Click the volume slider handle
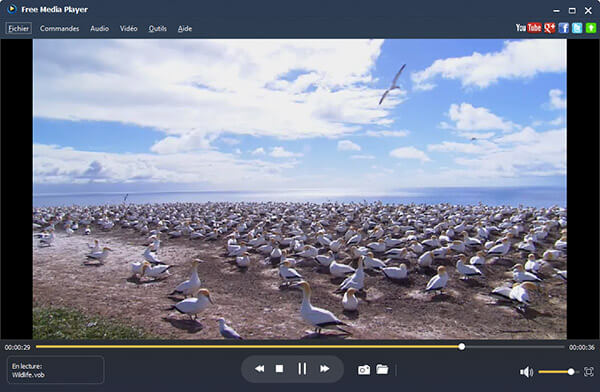 (571, 372)
